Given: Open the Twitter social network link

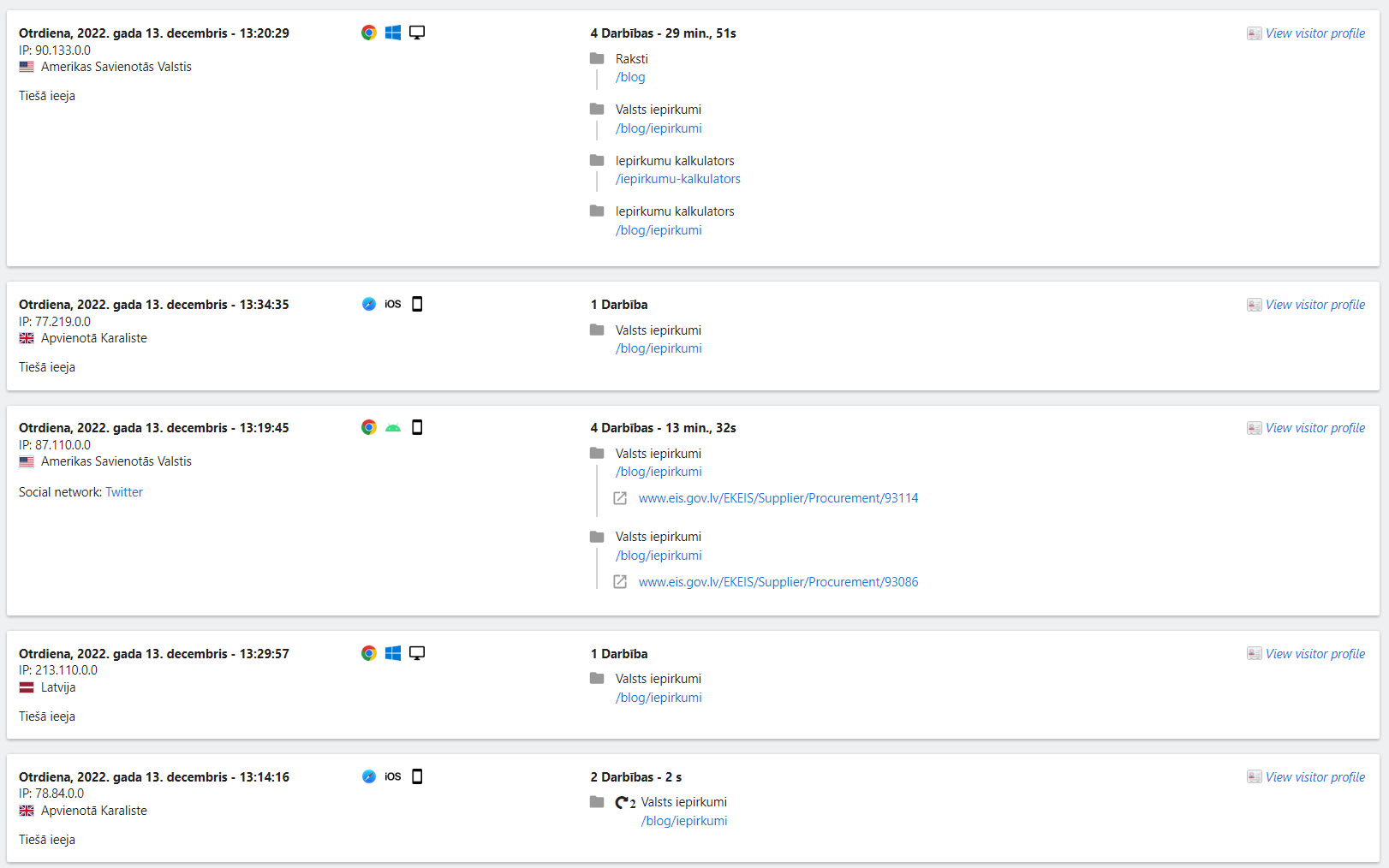Looking at the screenshot, I should click(124, 492).
